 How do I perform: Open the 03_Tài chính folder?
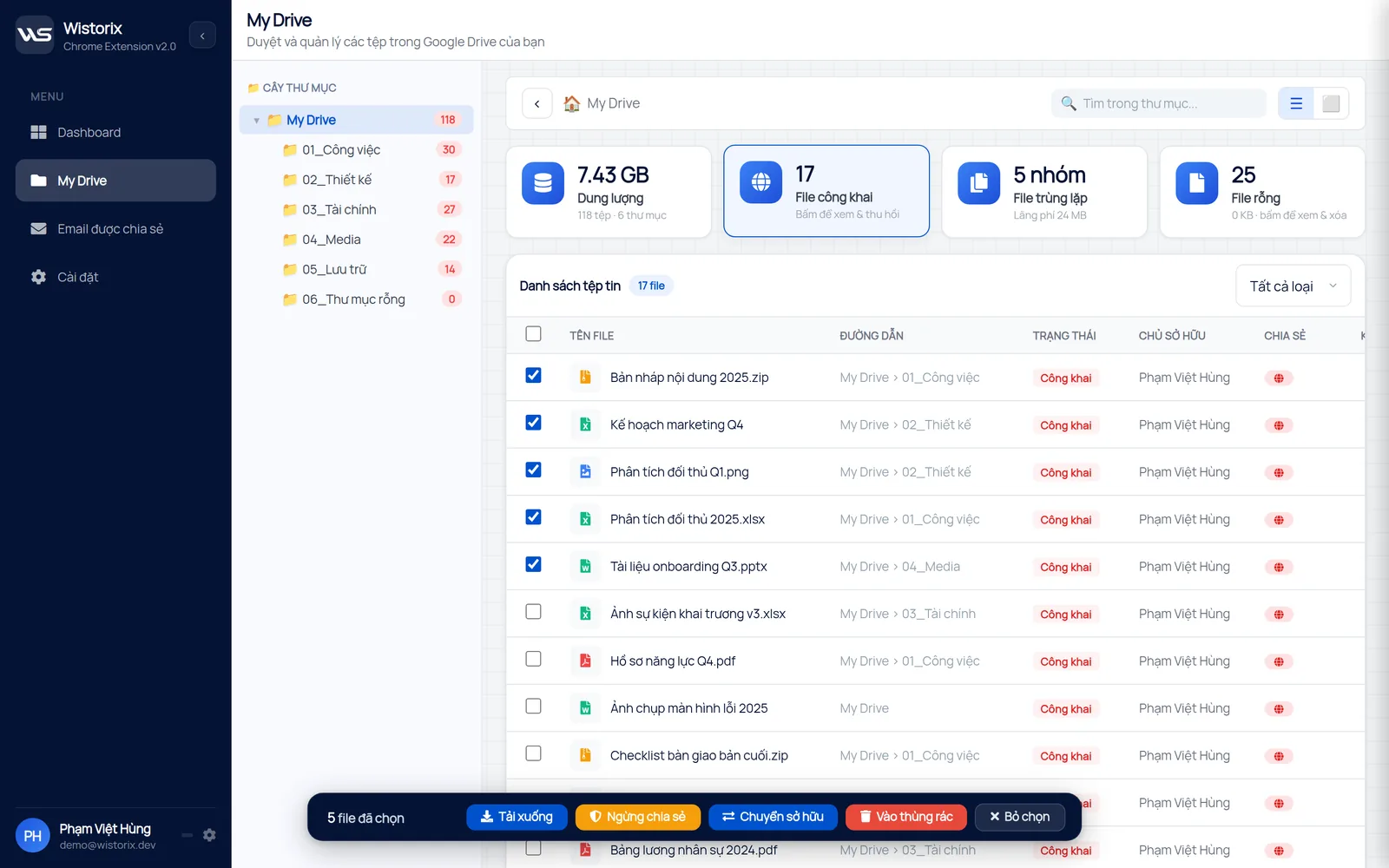pos(356,210)
